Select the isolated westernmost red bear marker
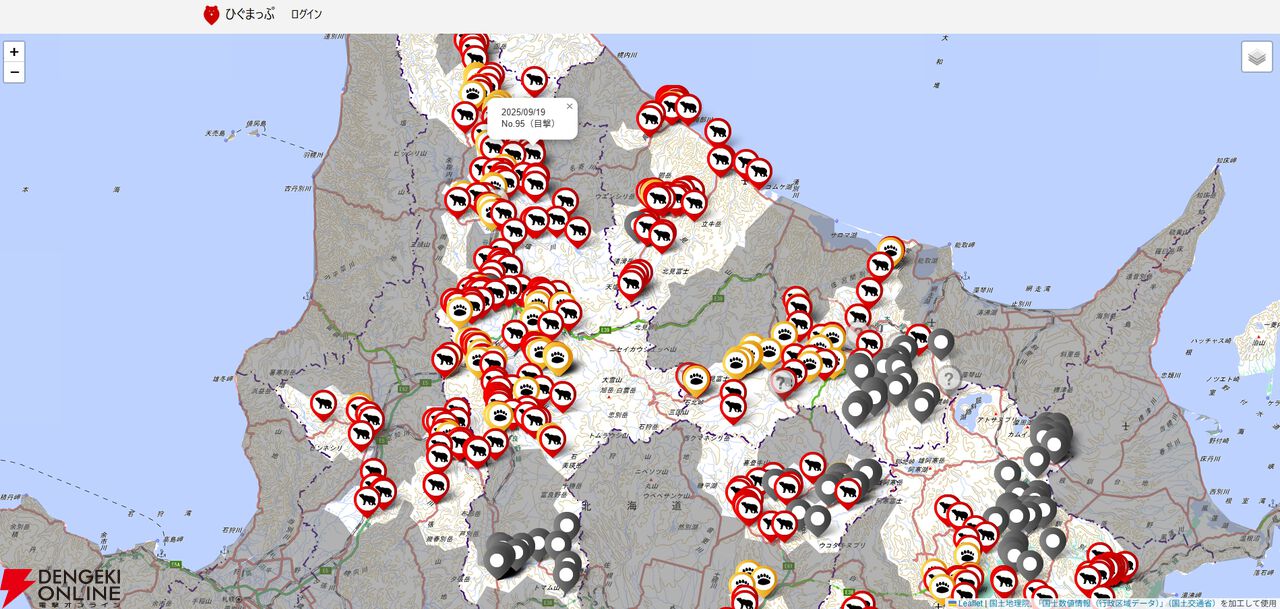 (323, 402)
